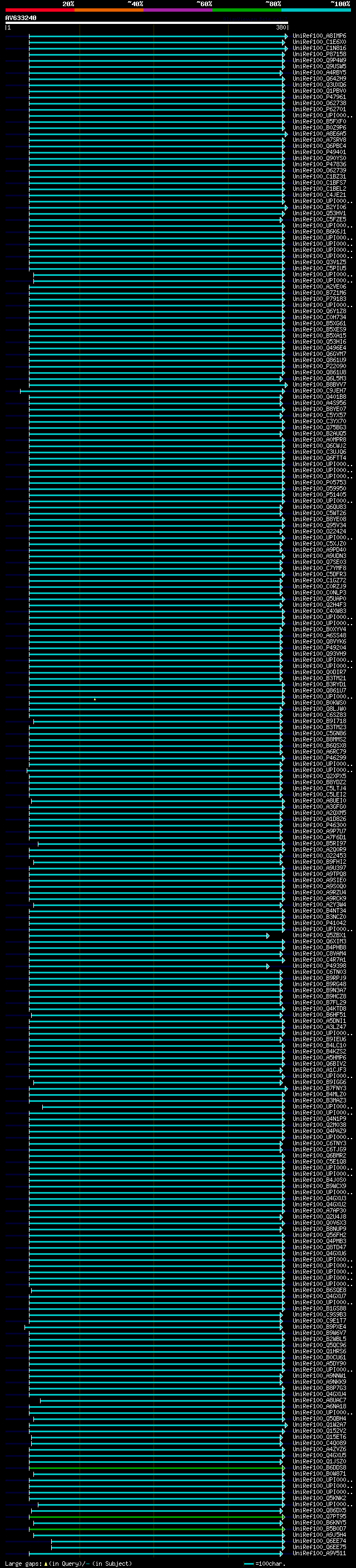
Task: Click the orange ~40% identity legend segment
Action: (109, 10)
